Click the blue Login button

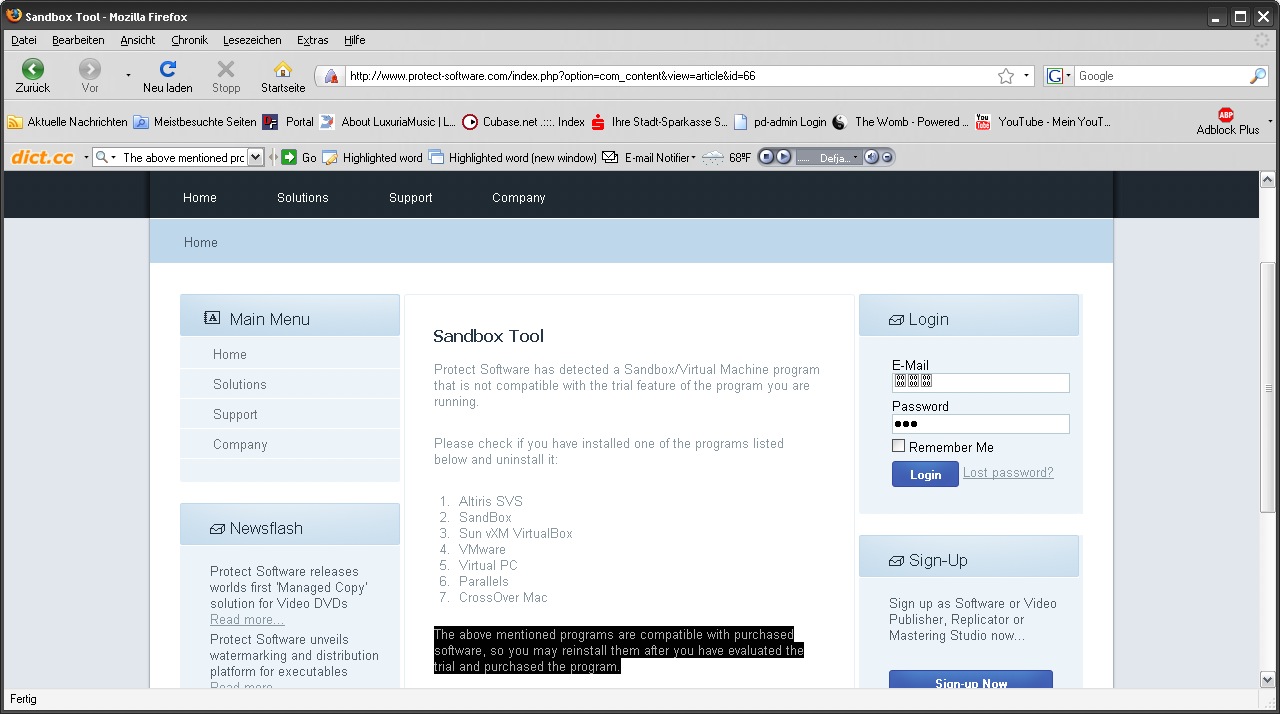tap(925, 474)
